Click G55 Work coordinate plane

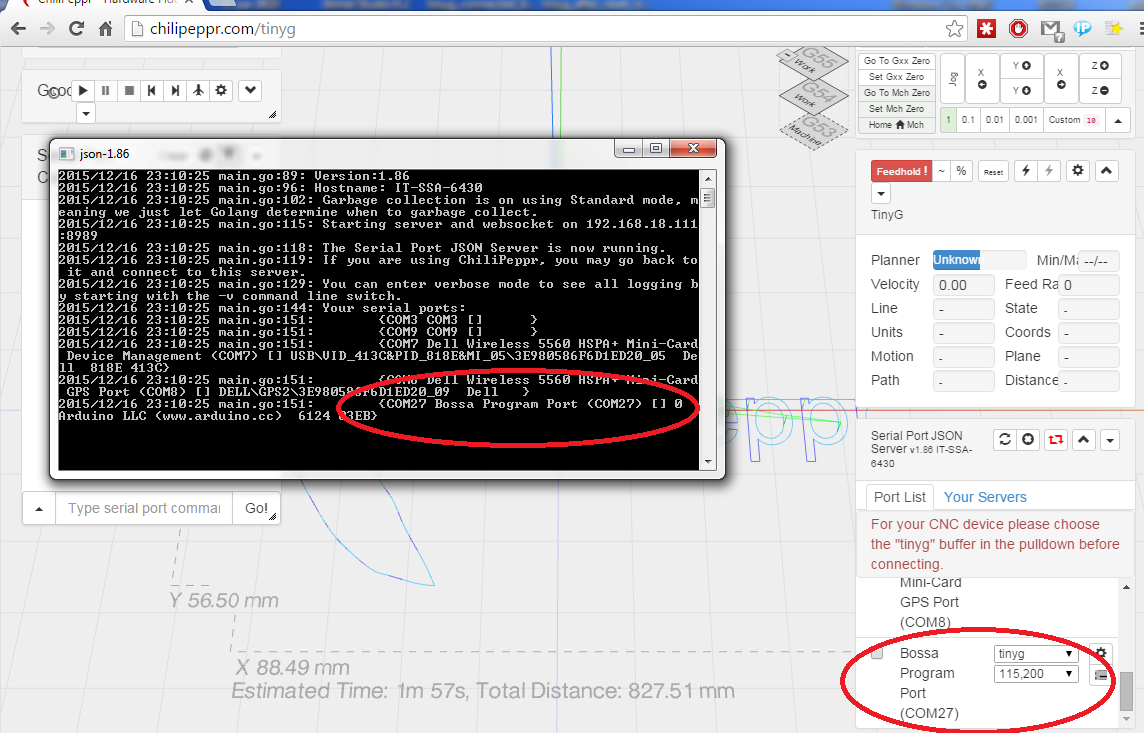click(813, 62)
